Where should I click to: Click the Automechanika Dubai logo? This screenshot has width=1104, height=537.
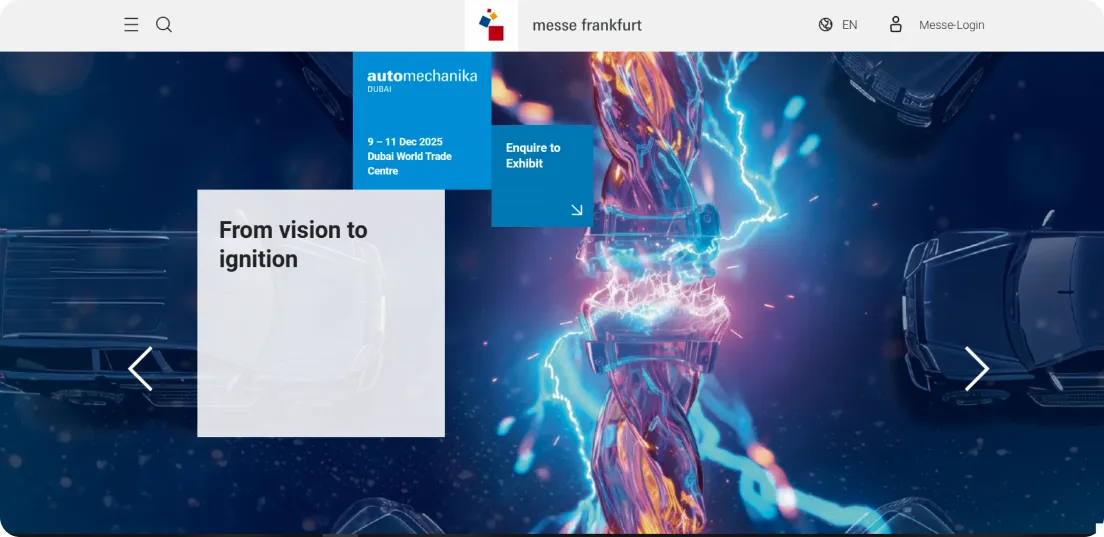[422, 76]
